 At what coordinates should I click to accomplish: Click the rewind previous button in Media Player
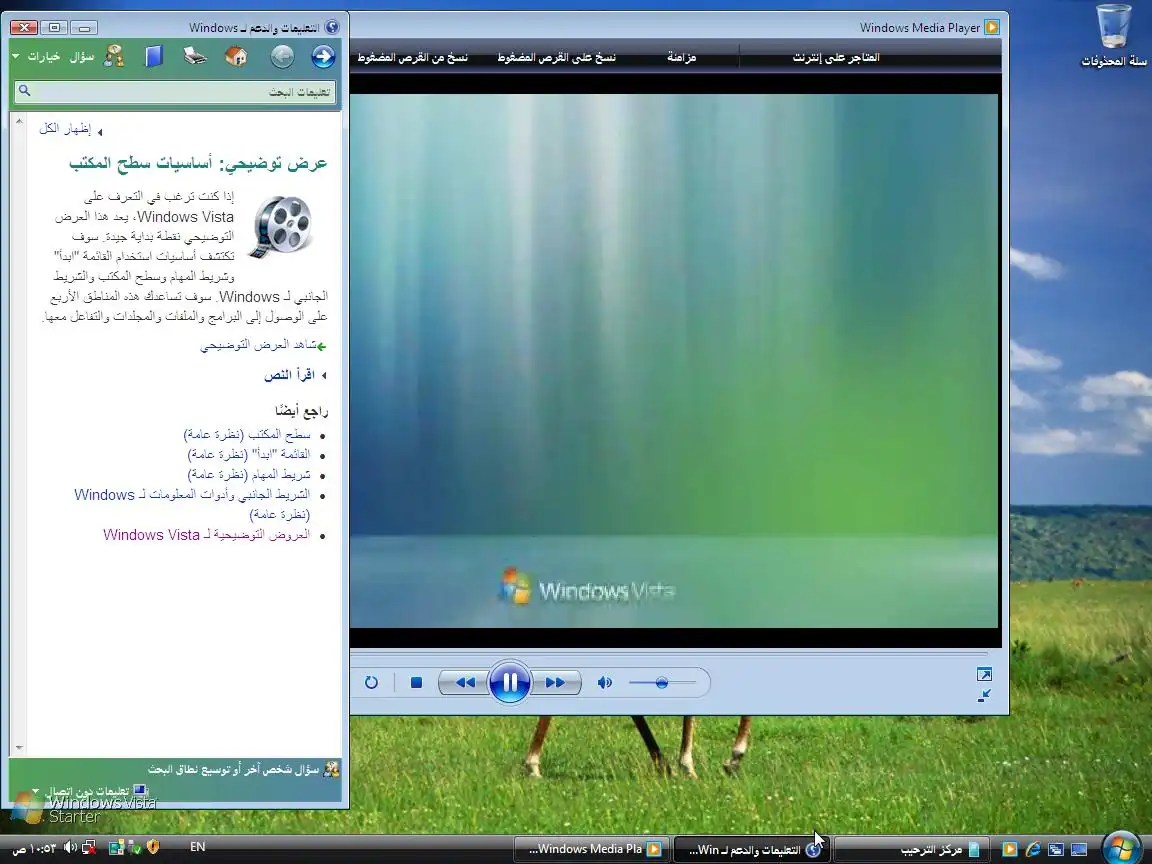464,683
